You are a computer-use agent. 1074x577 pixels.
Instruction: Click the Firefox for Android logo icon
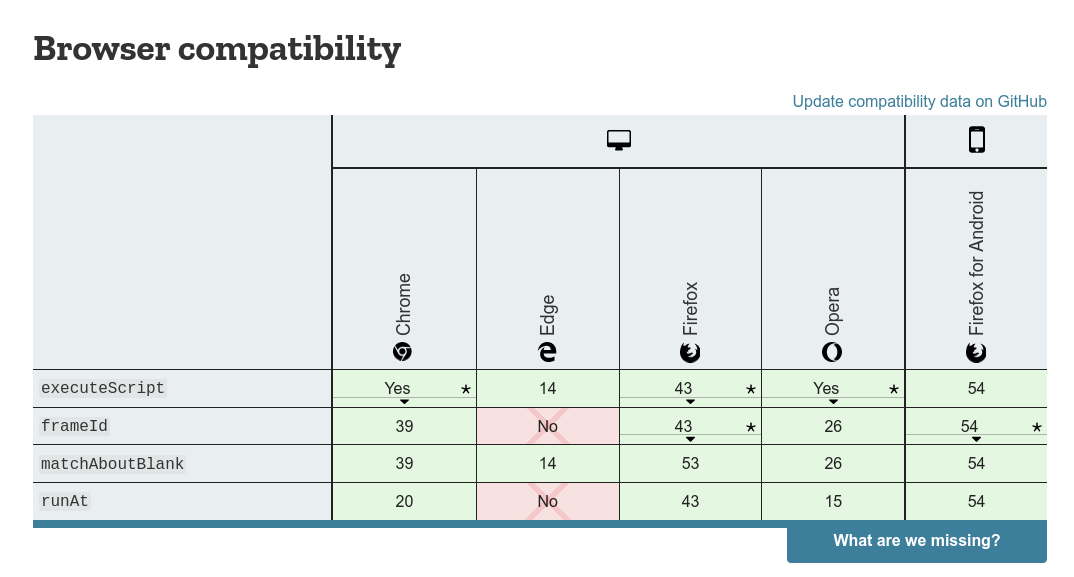pyautogui.click(x=976, y=352)
